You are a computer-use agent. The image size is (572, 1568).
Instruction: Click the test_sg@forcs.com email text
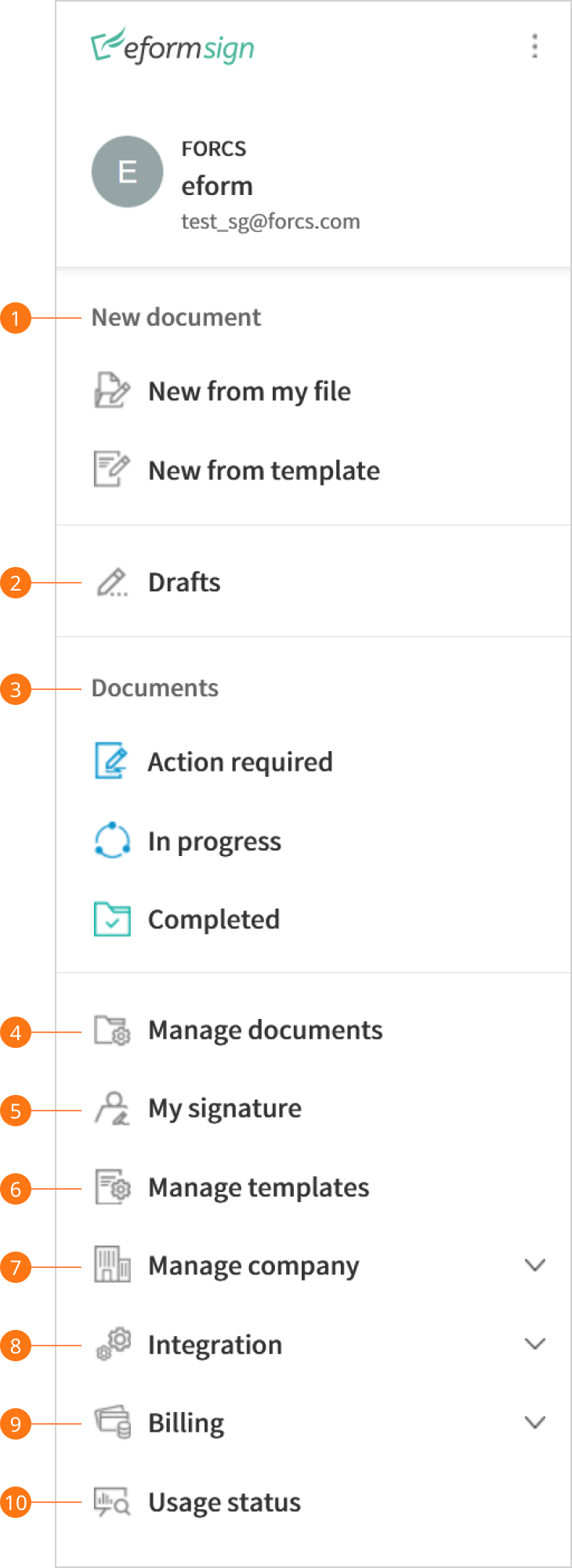270,222
